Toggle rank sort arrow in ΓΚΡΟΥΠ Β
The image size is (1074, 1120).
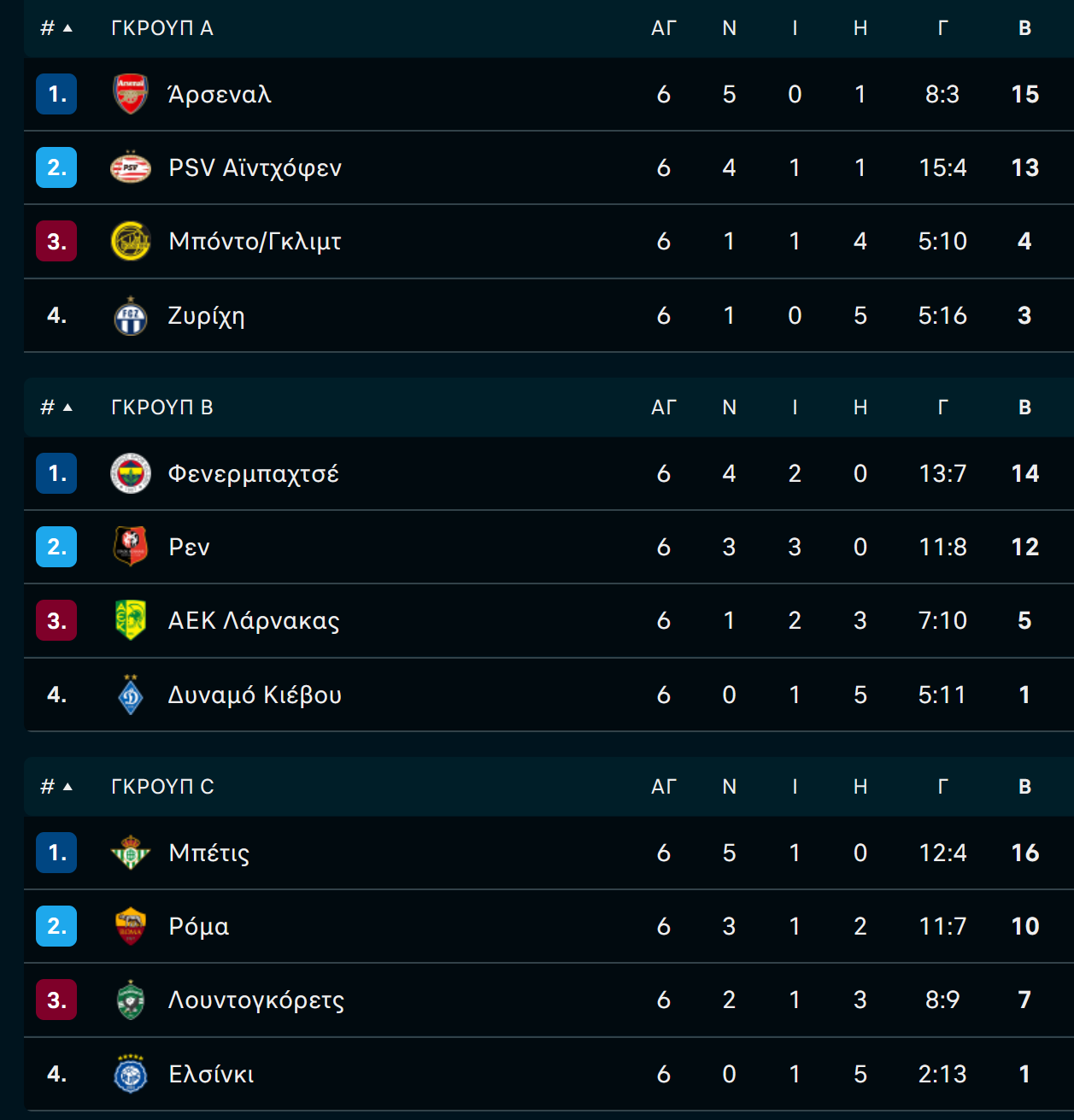(67, 408)
